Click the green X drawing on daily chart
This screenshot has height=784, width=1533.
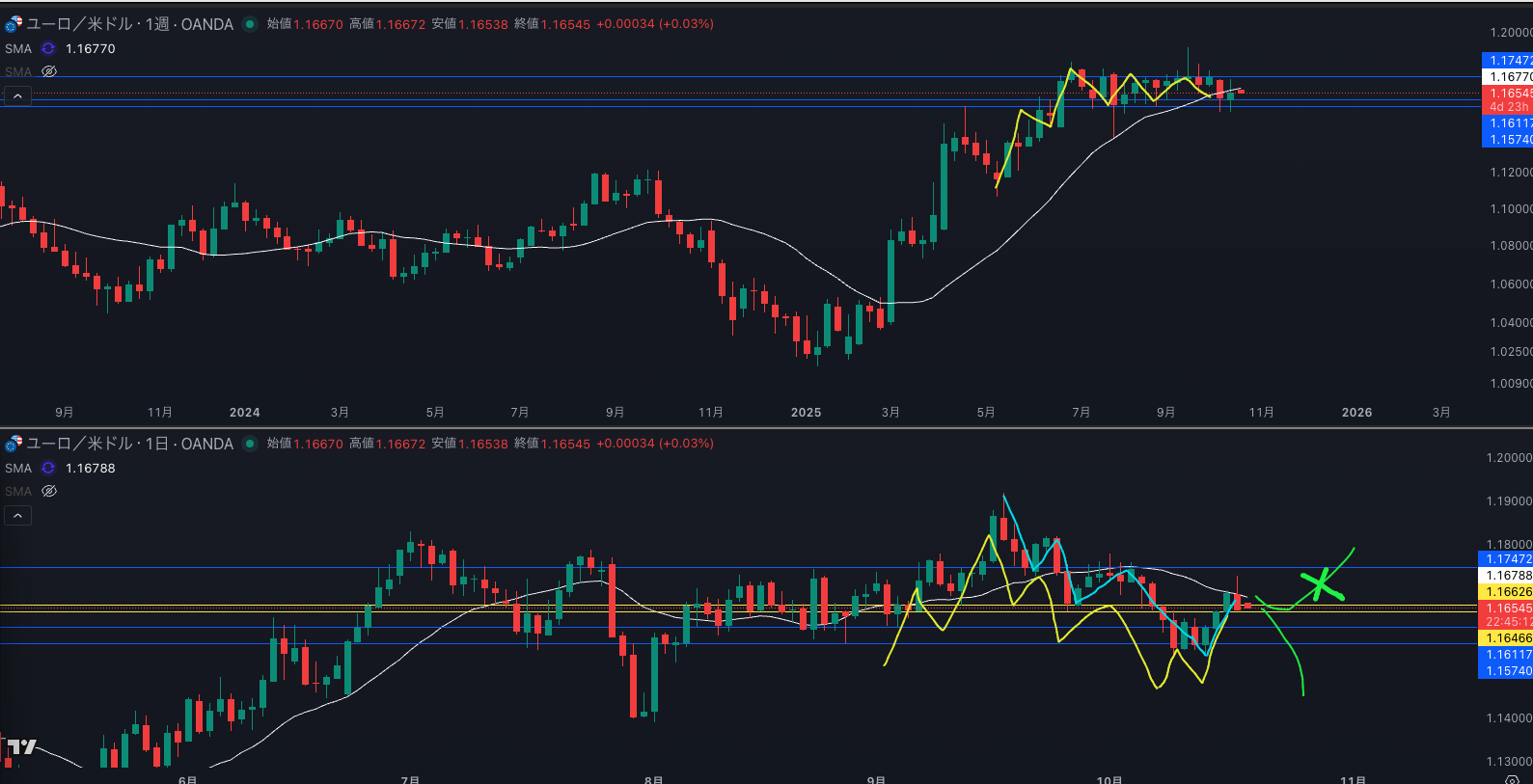point(1321,584)
